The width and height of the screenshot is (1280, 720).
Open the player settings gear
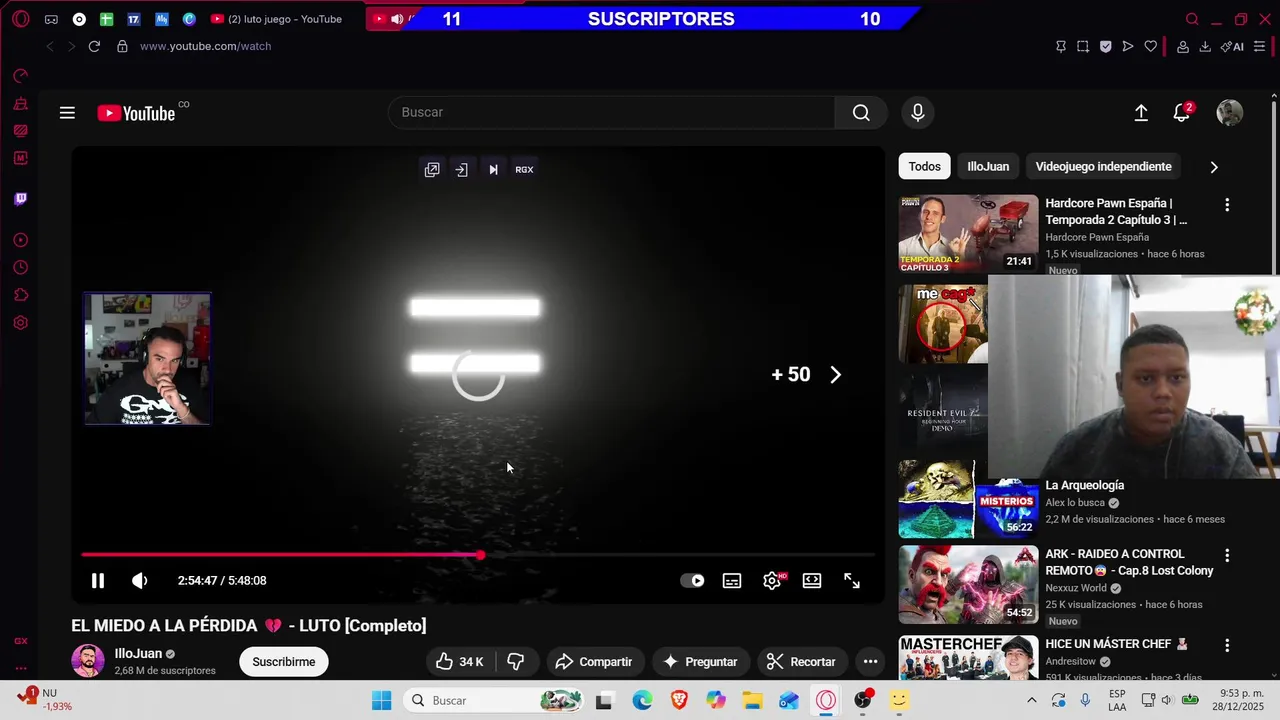pyautogui.click(x=772, y=581)
